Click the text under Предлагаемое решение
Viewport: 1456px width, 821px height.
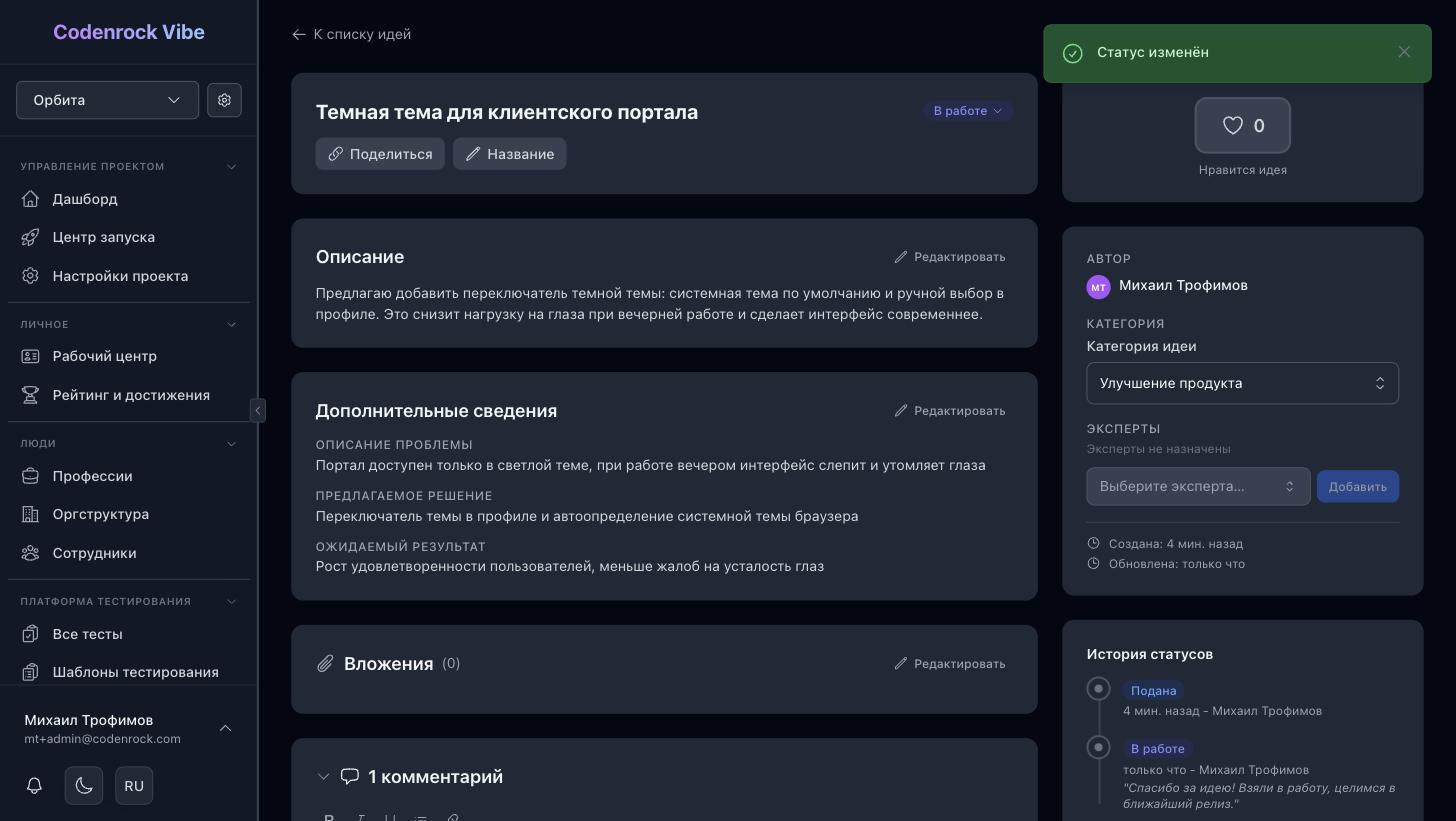pyautogui.click(x=587, y=516)
